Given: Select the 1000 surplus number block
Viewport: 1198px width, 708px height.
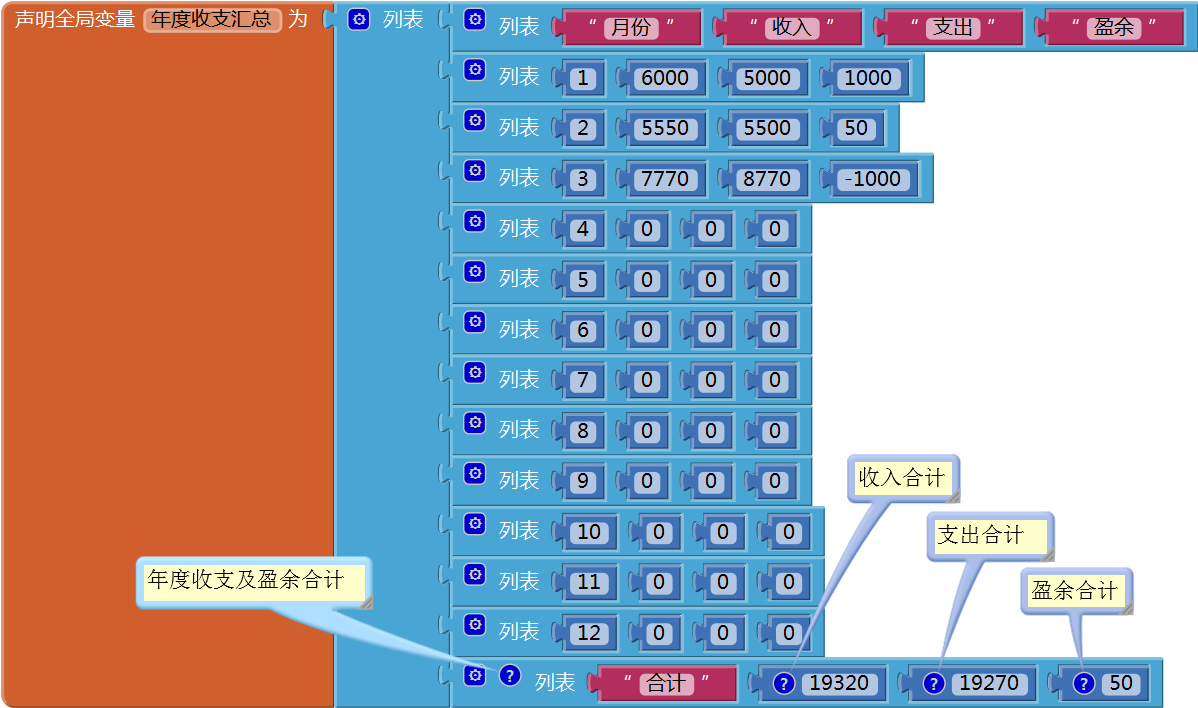Looking at the screenshot, I should (x=867, y=78).
